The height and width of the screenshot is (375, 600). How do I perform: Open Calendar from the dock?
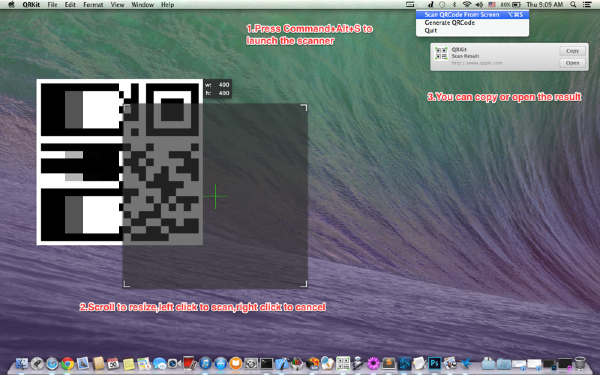pos(113,363)
